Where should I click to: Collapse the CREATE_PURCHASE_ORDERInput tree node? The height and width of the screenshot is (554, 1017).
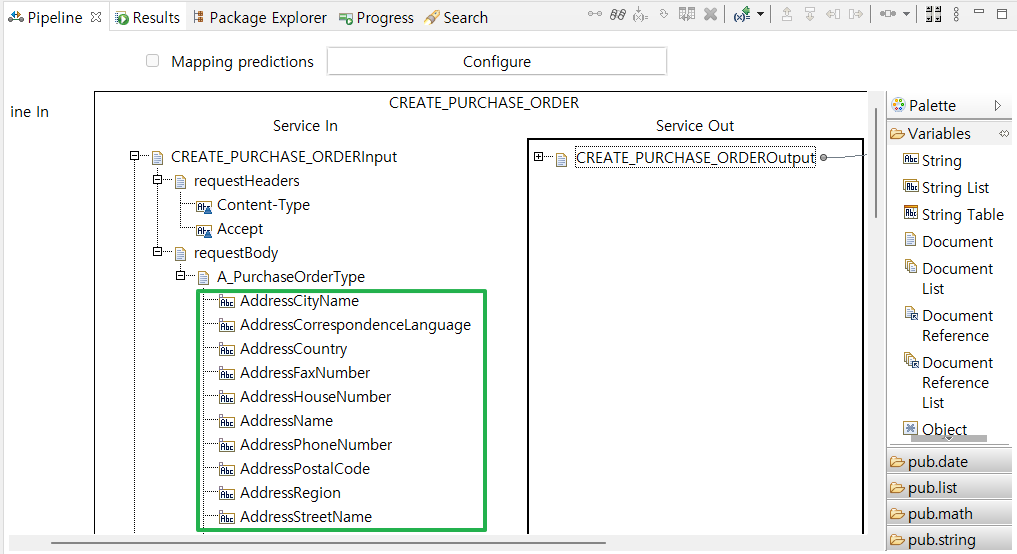pos(133,157)
